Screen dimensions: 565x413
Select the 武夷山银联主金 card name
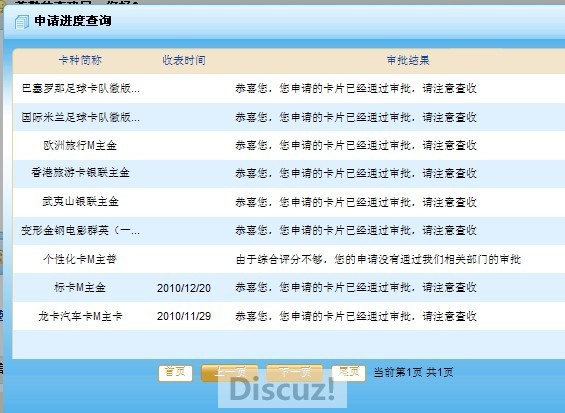click(x=80, y=201)
